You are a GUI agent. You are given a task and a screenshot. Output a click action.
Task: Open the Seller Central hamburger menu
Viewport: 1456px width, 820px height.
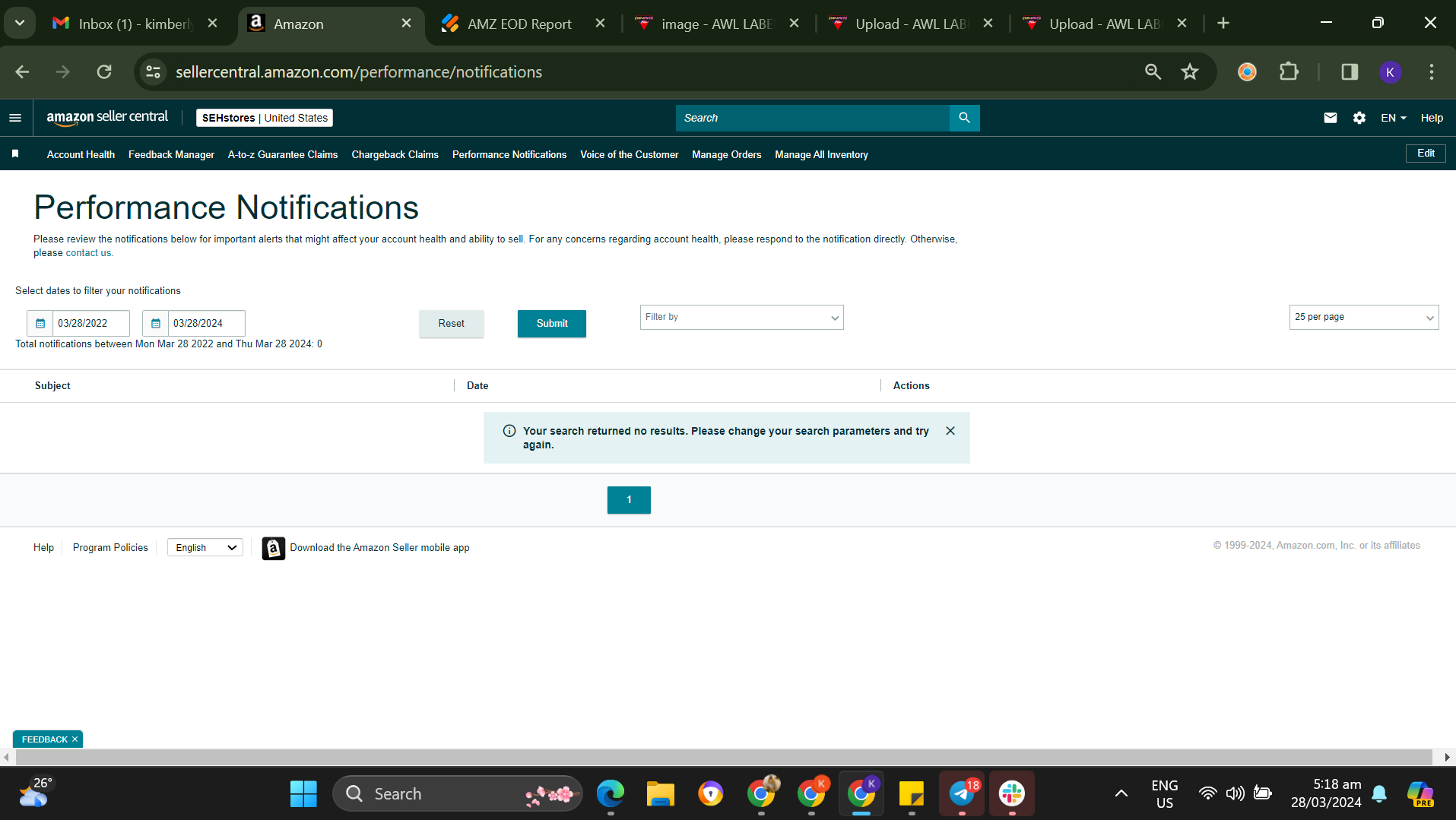coord(15,118)
